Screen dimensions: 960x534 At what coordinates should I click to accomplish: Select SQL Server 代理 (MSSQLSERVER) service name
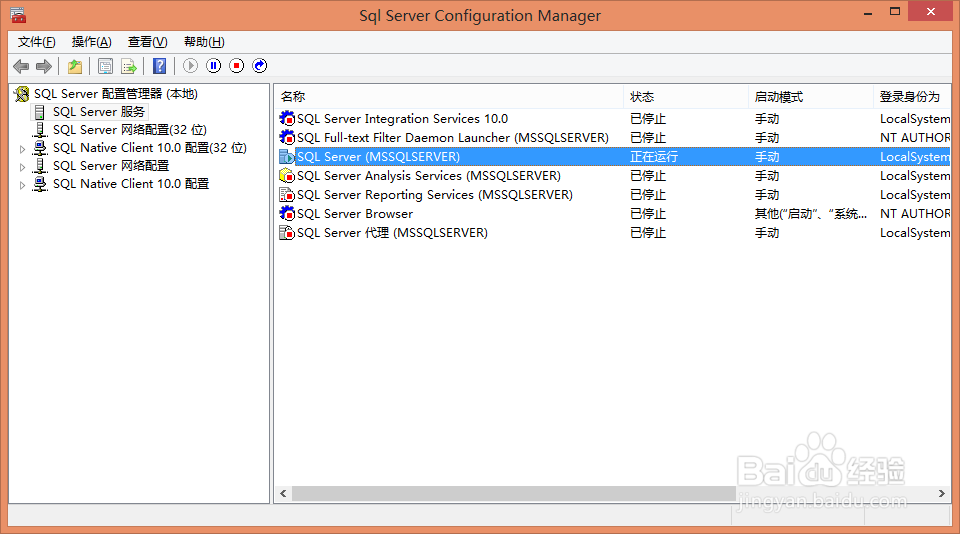click(x=392, y=233)
